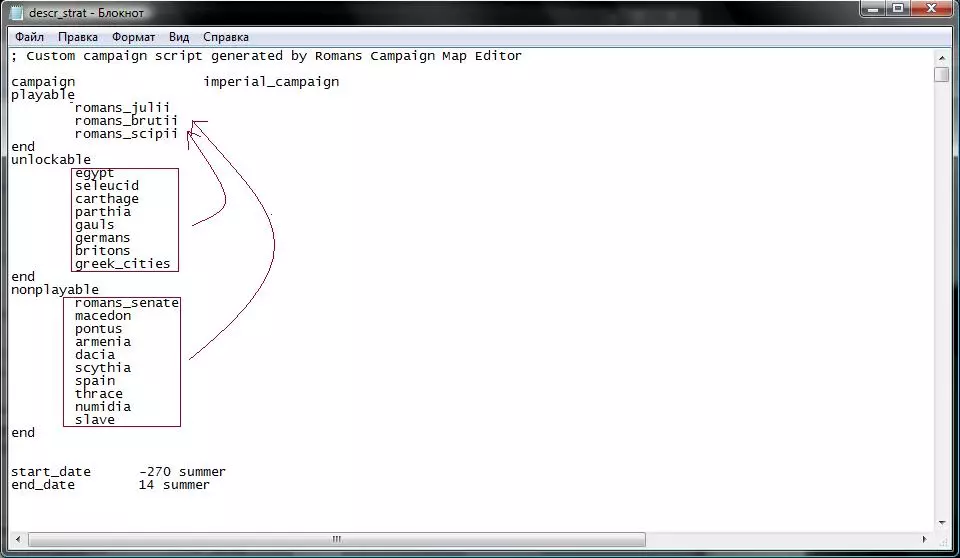Click the 'germans' faction line
This screenshot has width=960, height=558.
tap(103, 238)
